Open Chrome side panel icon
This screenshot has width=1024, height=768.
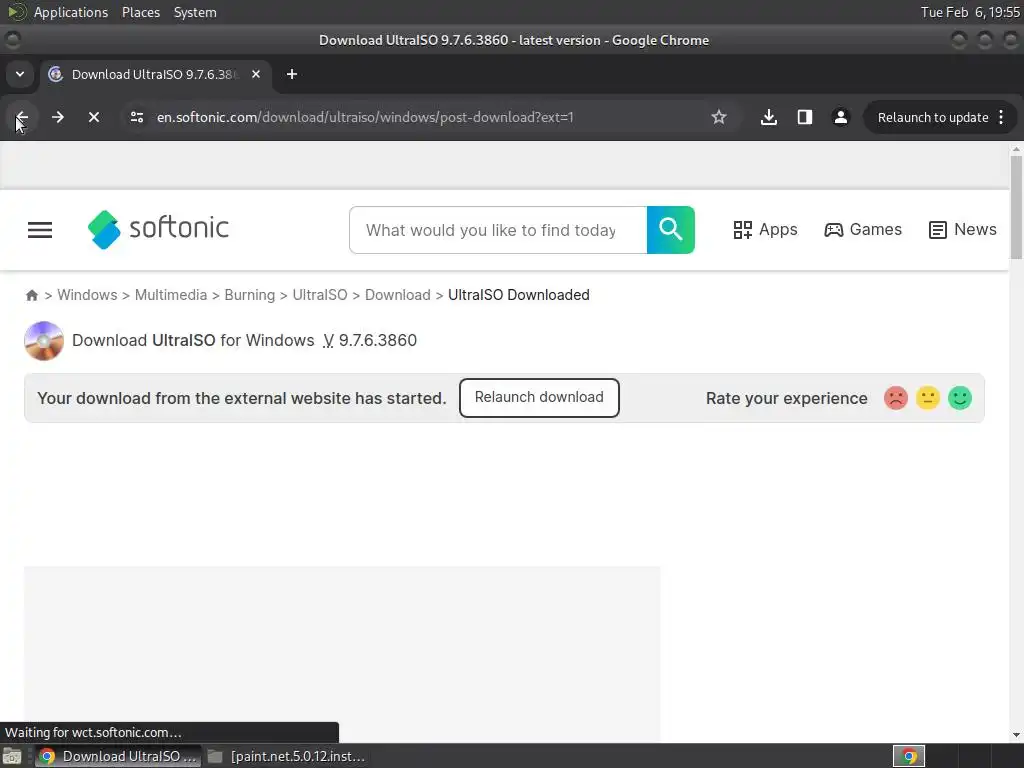[805, 118]
